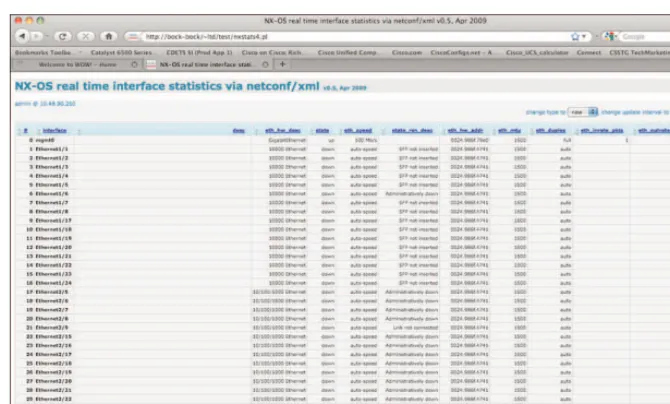
Task: Click the browser Forward arrow button
Action: coord(36,36)
